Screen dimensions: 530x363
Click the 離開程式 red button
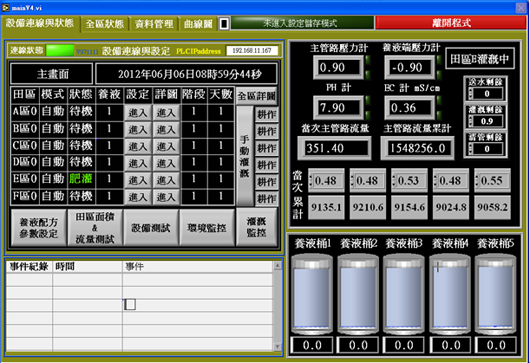click(x=451, y=23)
